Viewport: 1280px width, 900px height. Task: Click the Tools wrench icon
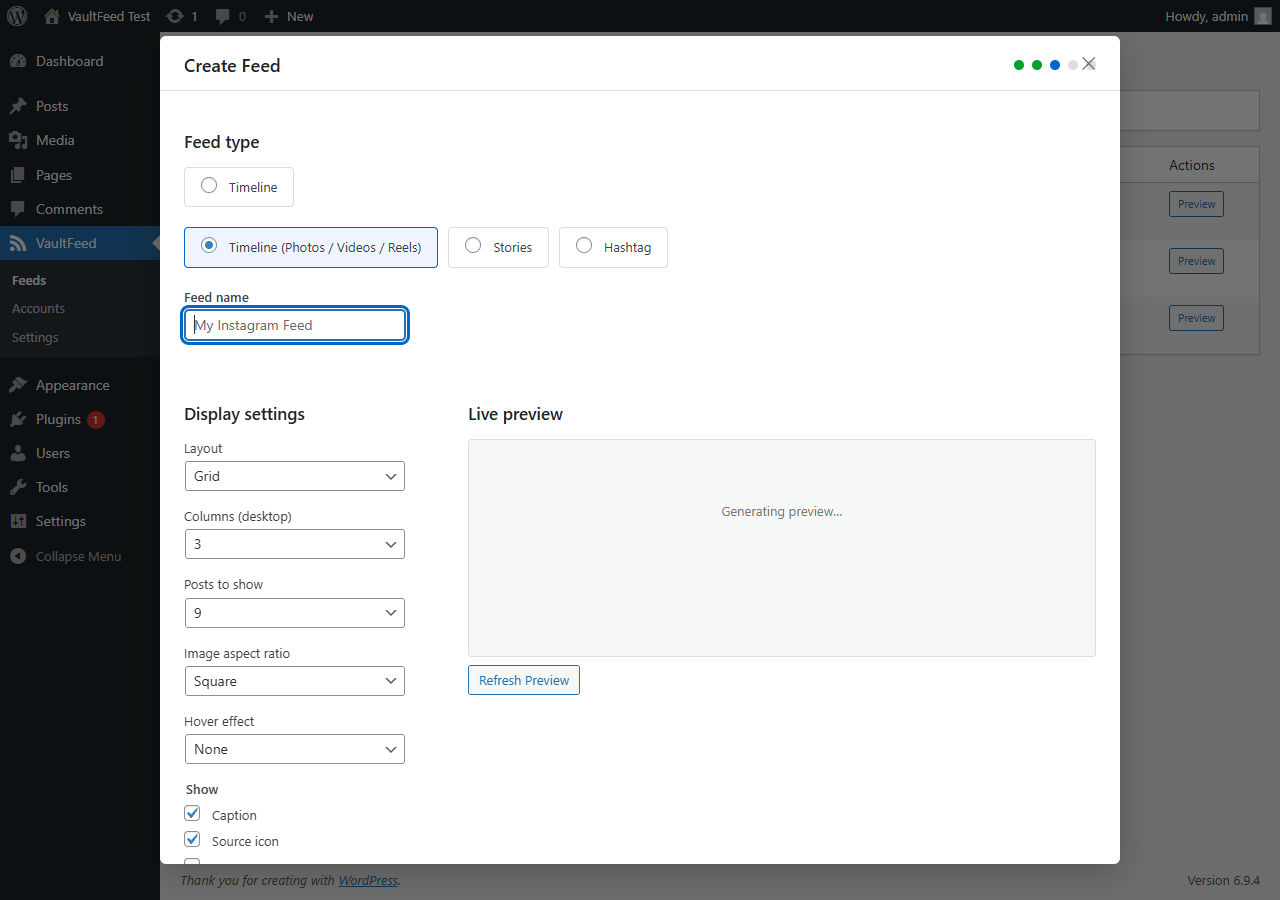(18, 487)
